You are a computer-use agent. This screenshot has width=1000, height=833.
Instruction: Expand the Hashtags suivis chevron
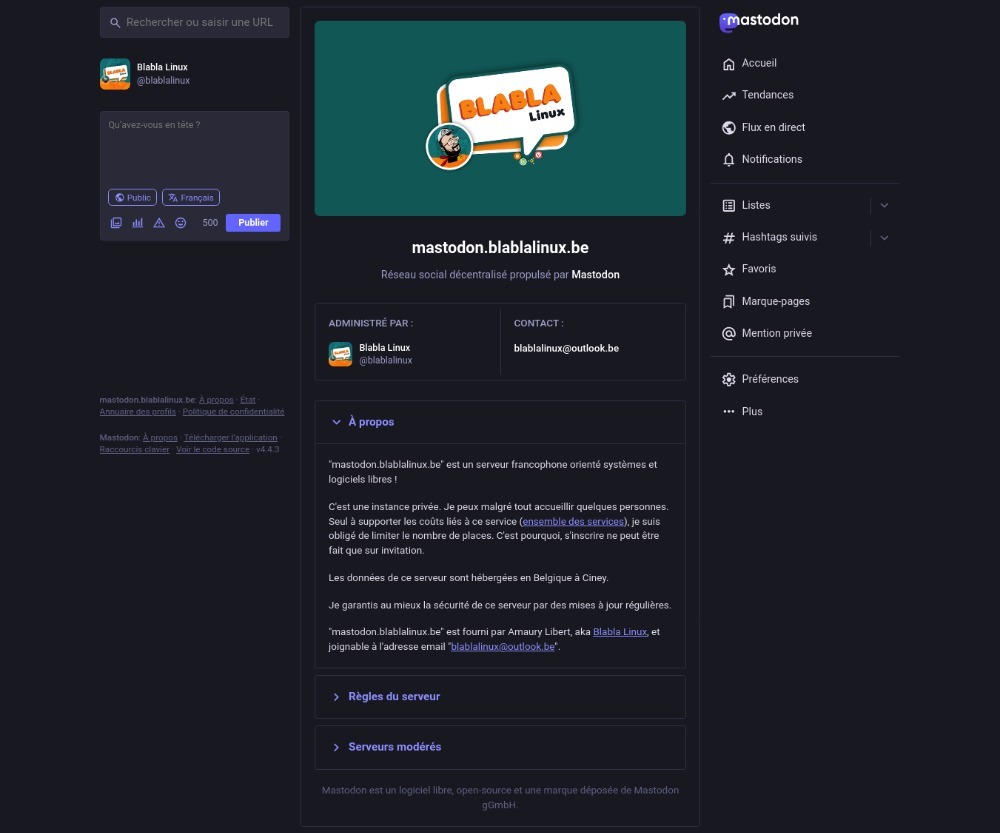coord(884,237)
